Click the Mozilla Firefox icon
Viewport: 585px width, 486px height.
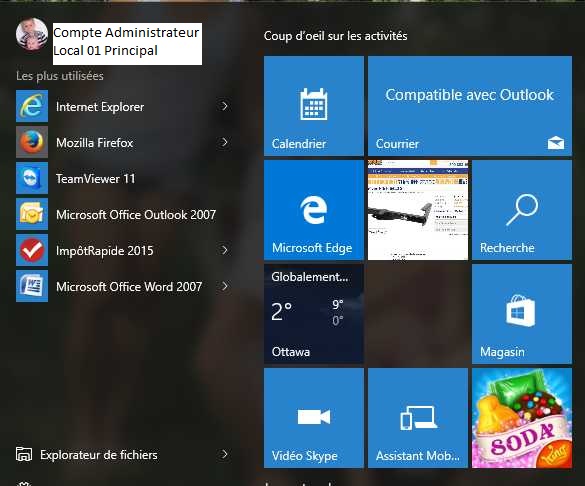pyautogui.click(x=32, y=142)
